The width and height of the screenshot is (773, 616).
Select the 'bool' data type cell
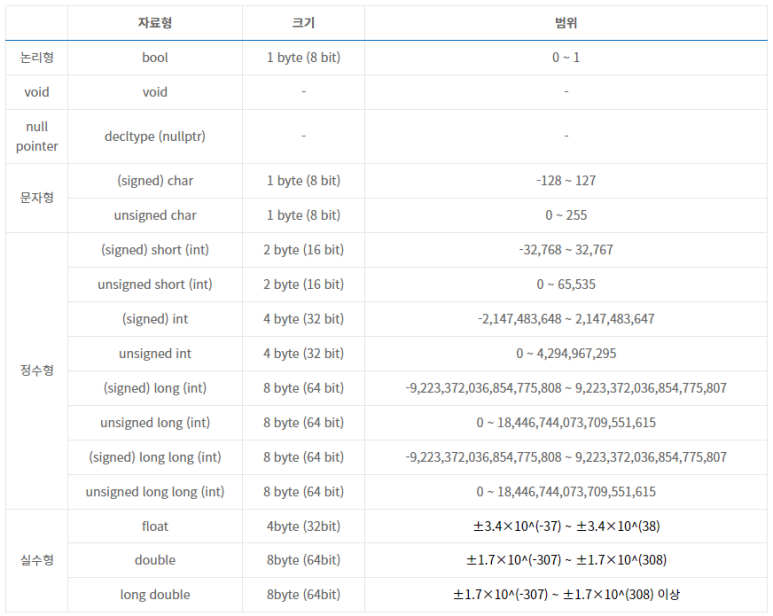[155, 58]
